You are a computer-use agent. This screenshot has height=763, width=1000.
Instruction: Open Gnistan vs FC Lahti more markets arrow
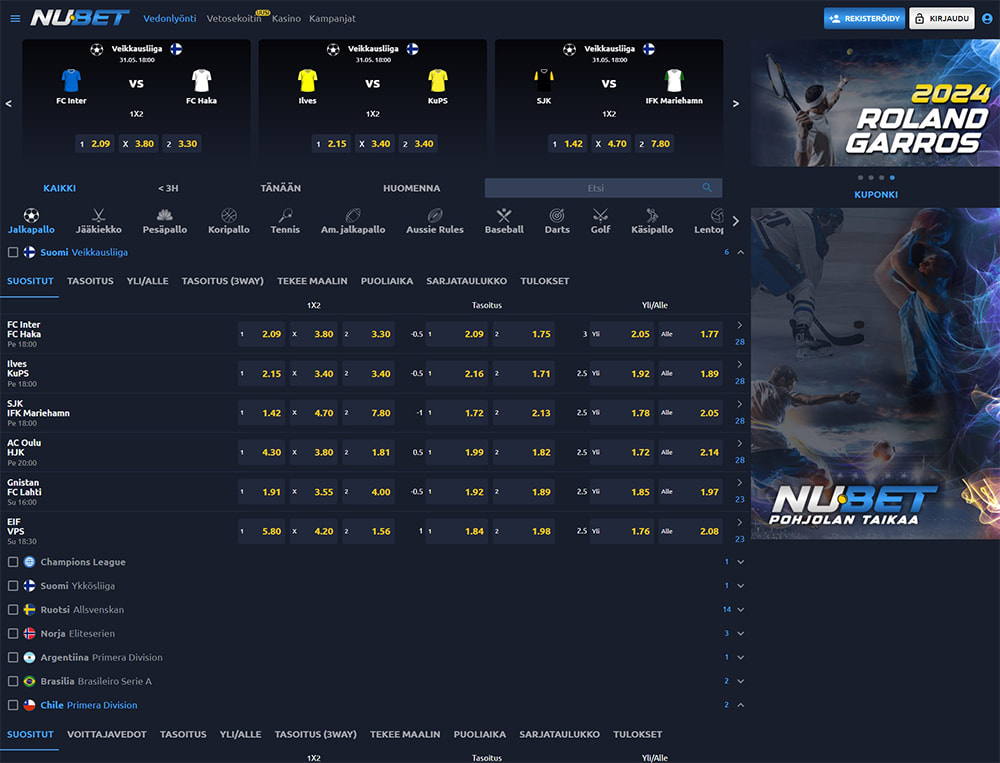[x=740, y=483]
